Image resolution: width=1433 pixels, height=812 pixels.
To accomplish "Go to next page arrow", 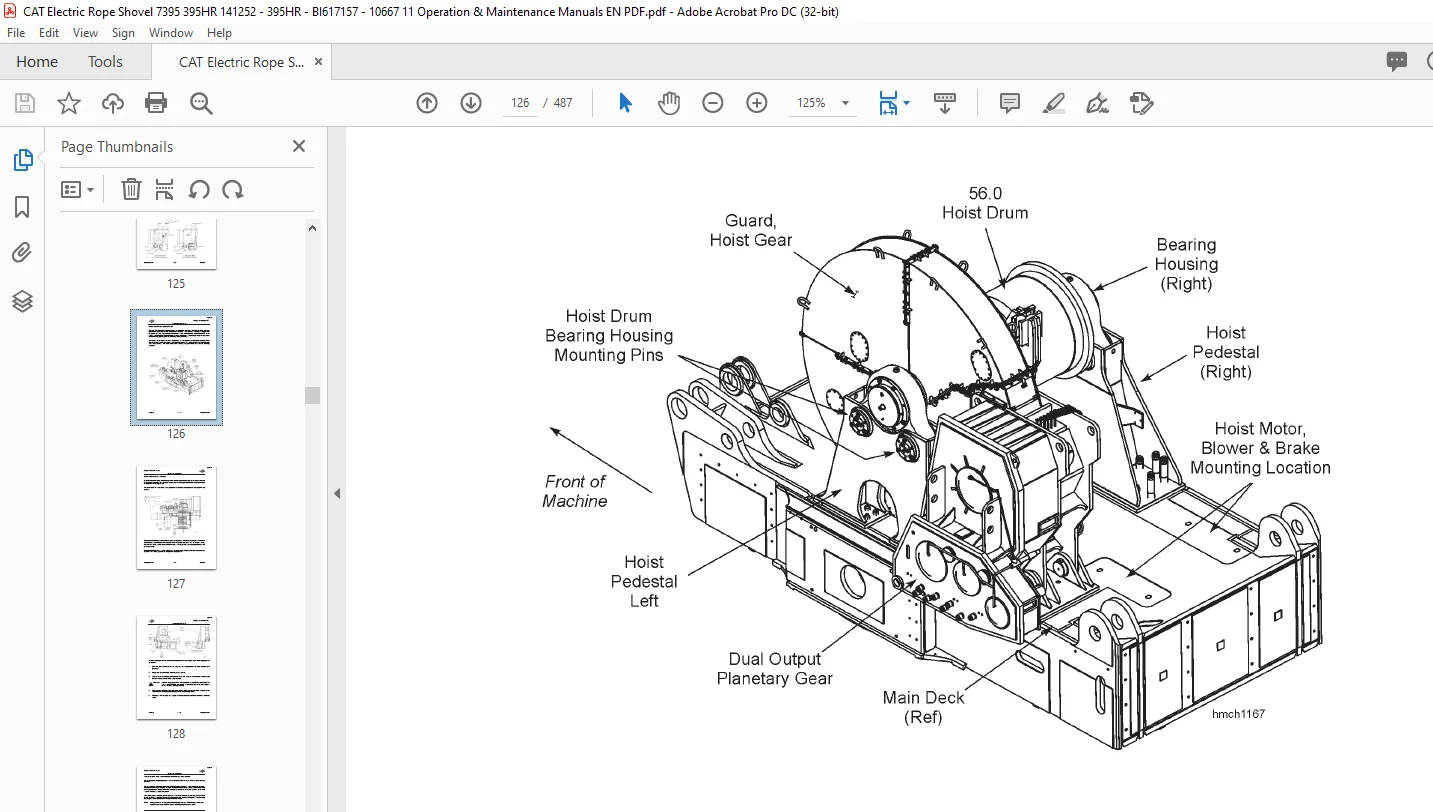I will click(x=471, y=103).
